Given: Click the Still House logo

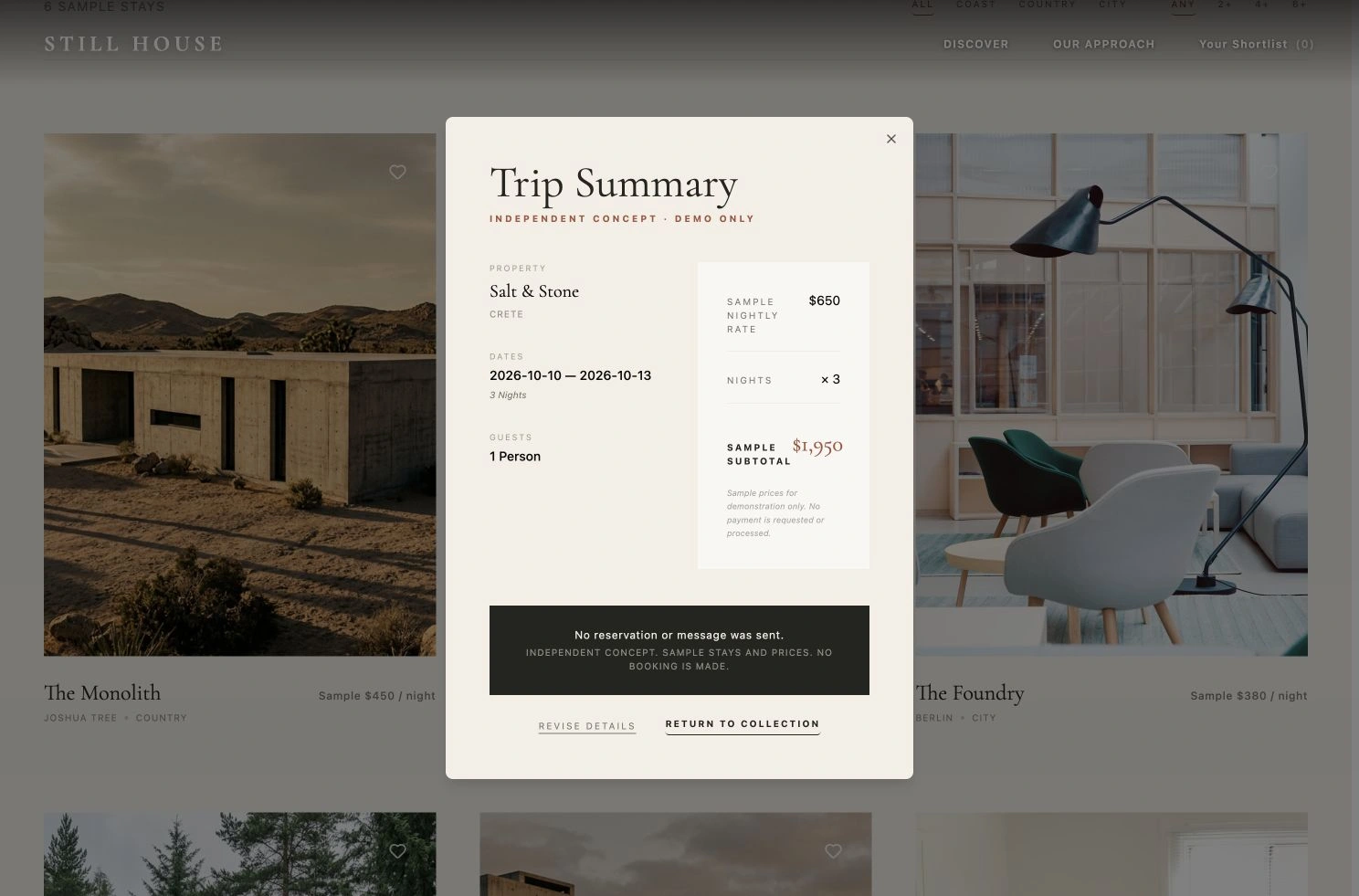Looking at the screenshot, I should tap(133, 44).
